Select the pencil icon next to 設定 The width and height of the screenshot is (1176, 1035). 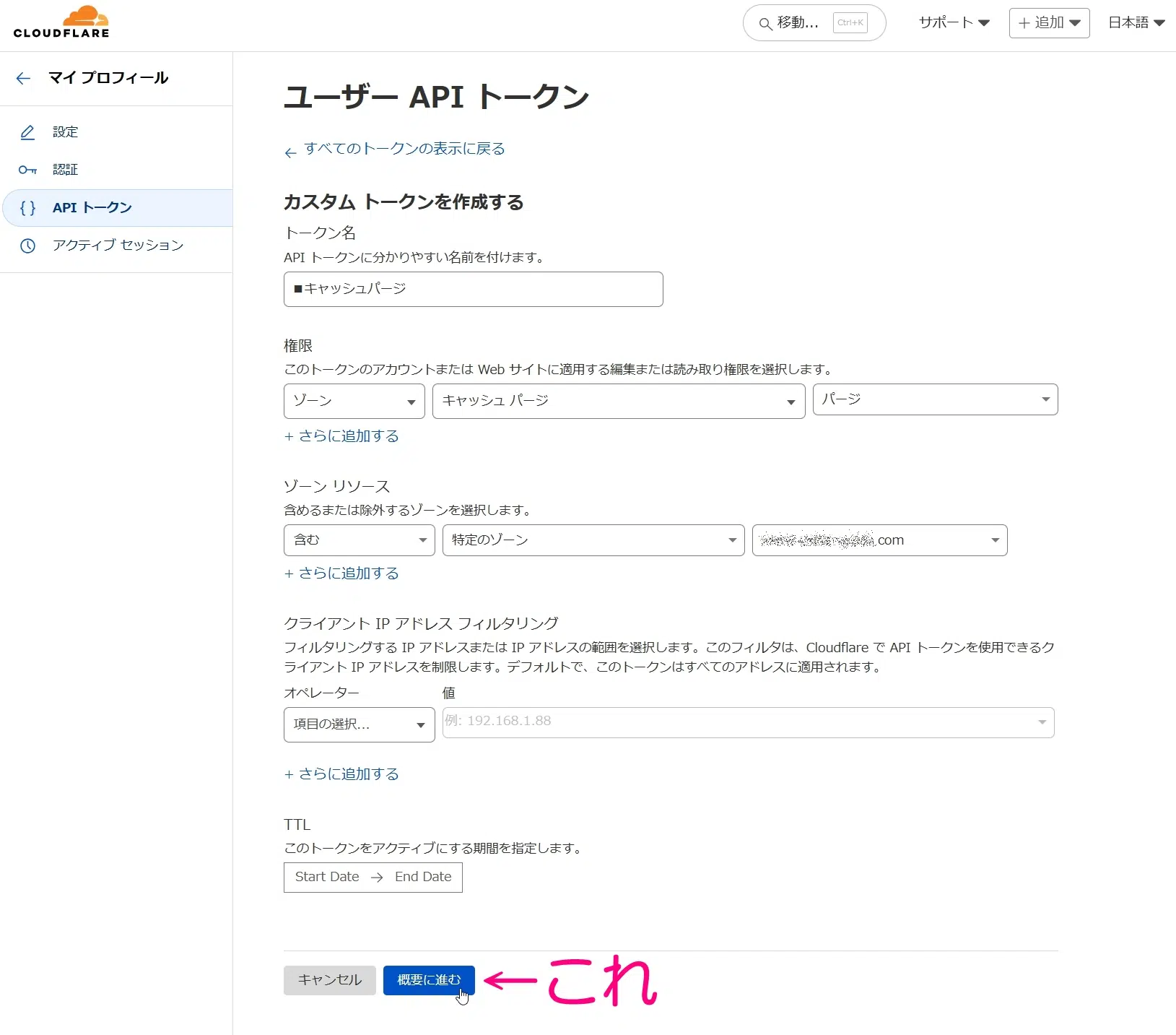click(27, 132)
